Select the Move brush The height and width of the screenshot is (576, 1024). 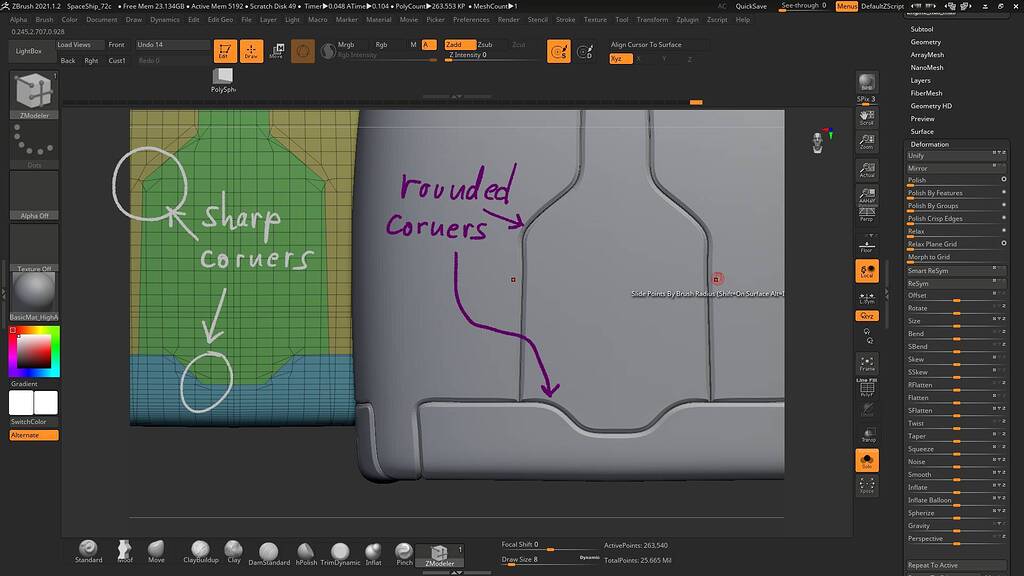coord(156,549)
